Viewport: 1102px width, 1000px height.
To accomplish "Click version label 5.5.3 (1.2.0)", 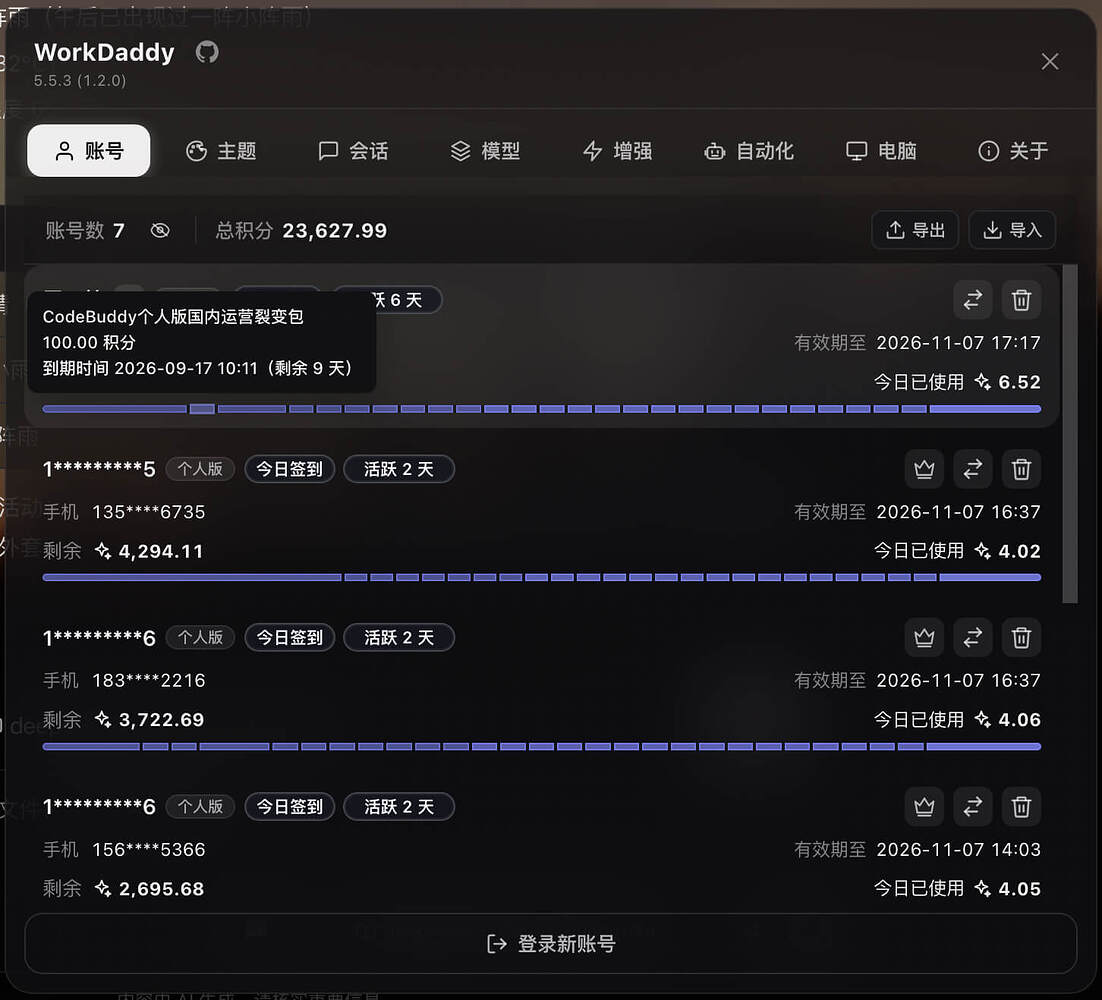I will pyautogui.click(x=80, y=81).
